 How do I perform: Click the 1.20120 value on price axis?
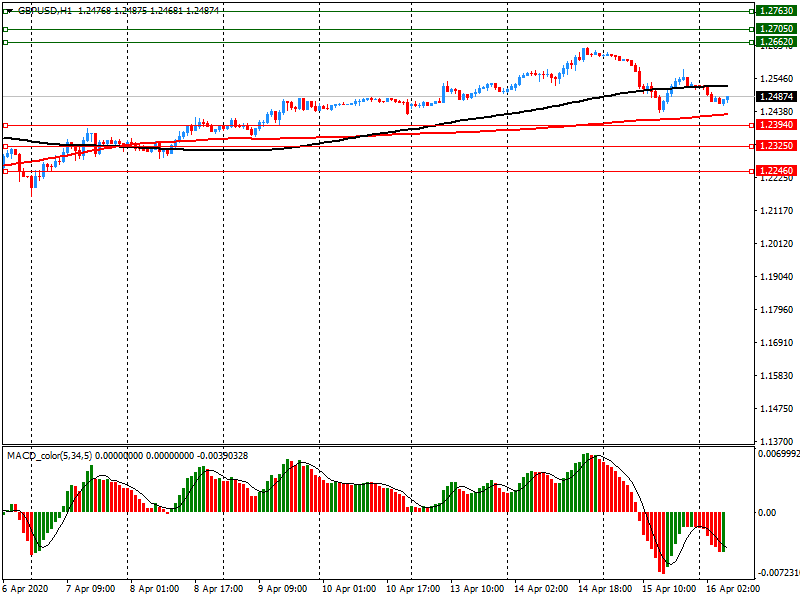click(777, 244)
